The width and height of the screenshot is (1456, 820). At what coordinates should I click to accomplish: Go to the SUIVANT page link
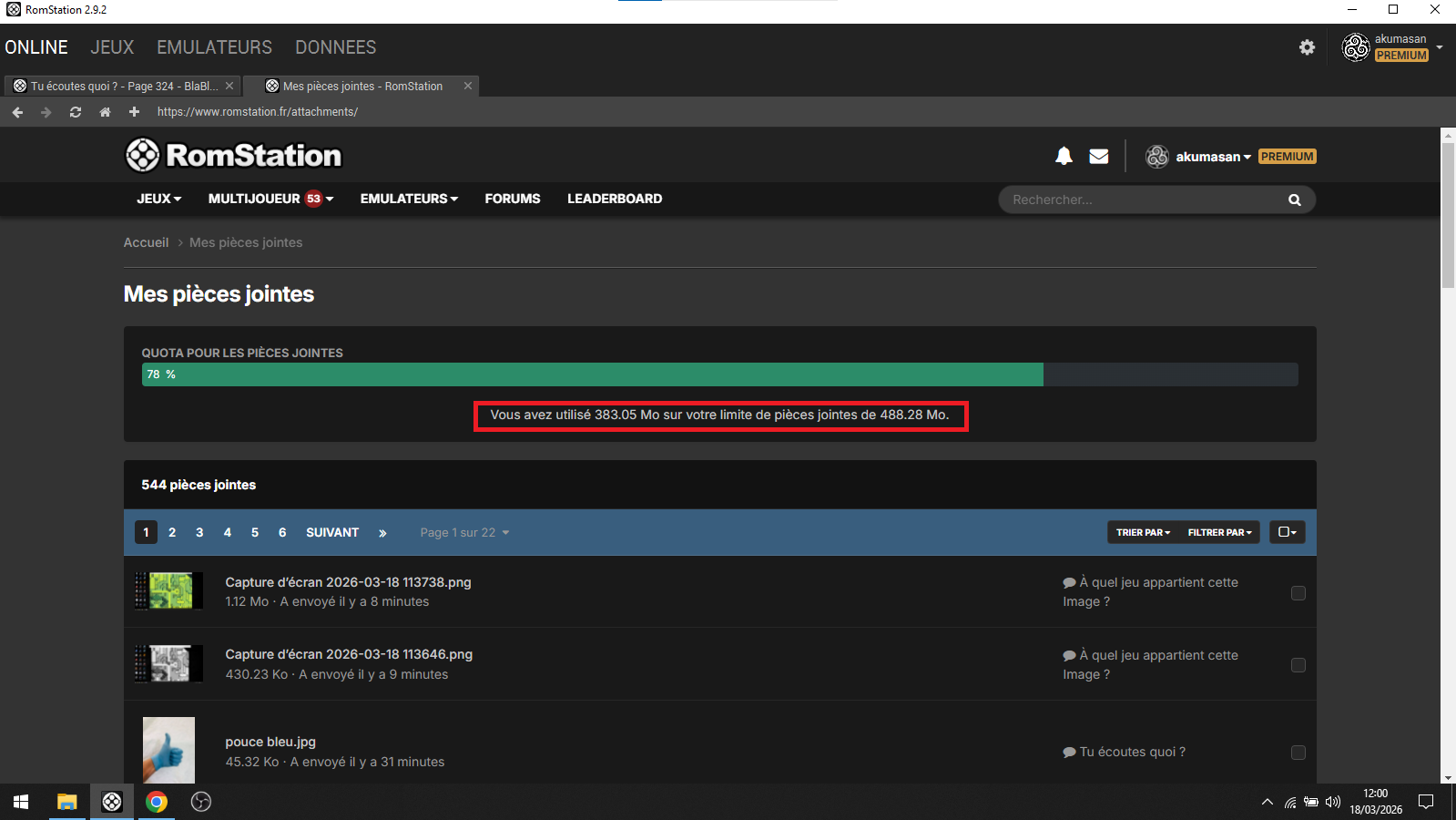coord(331,532)
